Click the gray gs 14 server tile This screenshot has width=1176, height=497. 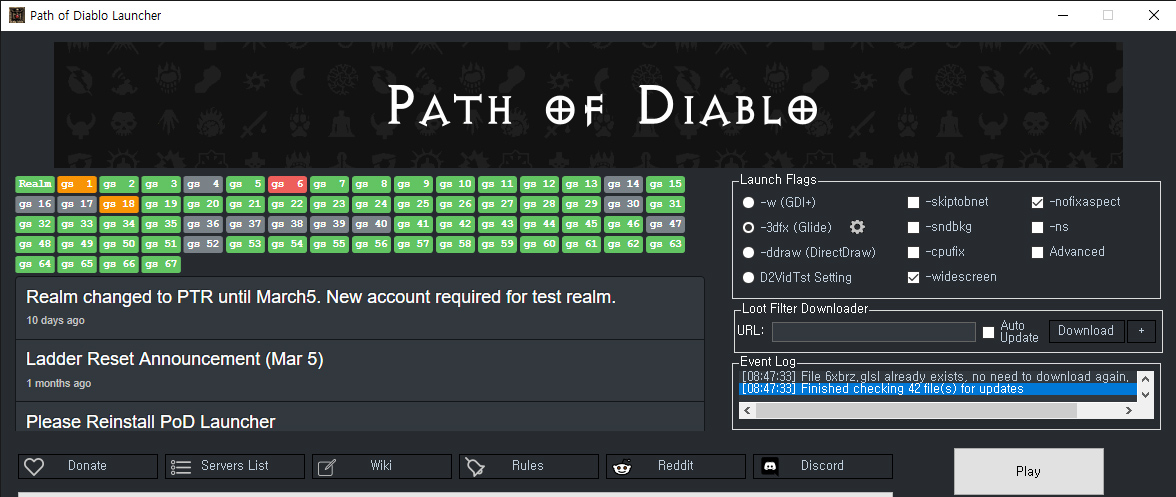(623, 184)
